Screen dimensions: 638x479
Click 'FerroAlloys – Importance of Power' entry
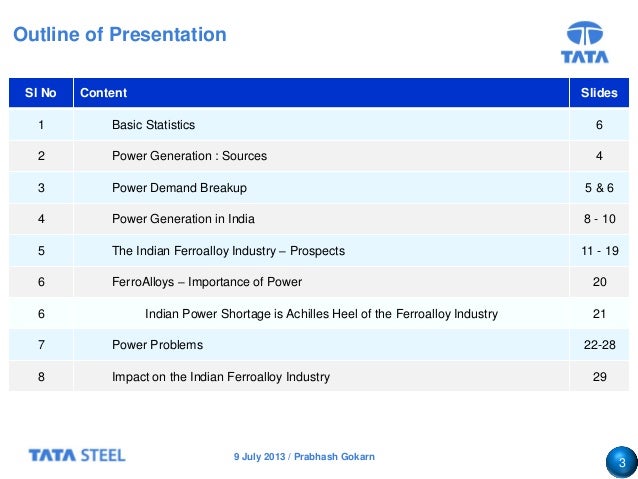click(206, 282)
